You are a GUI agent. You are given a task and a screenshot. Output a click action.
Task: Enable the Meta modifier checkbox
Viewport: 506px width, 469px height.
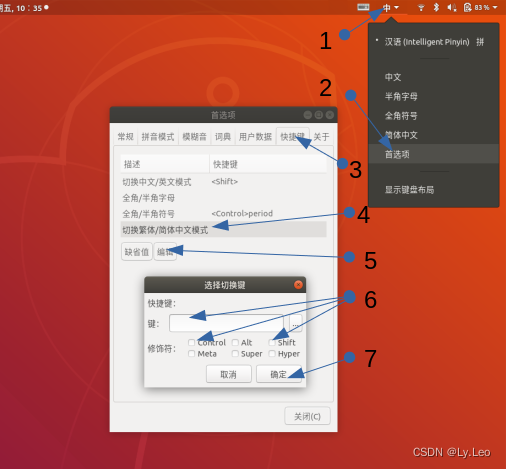(x=191, y=354)
